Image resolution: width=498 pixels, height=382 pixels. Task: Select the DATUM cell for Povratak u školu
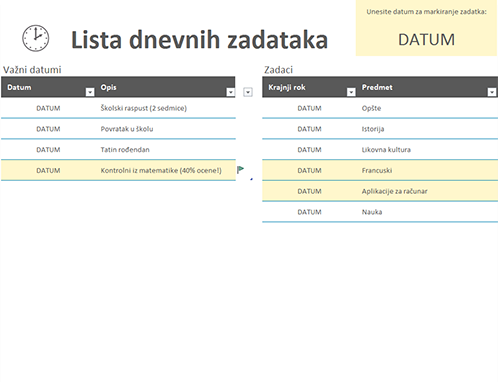coord(48,129)
